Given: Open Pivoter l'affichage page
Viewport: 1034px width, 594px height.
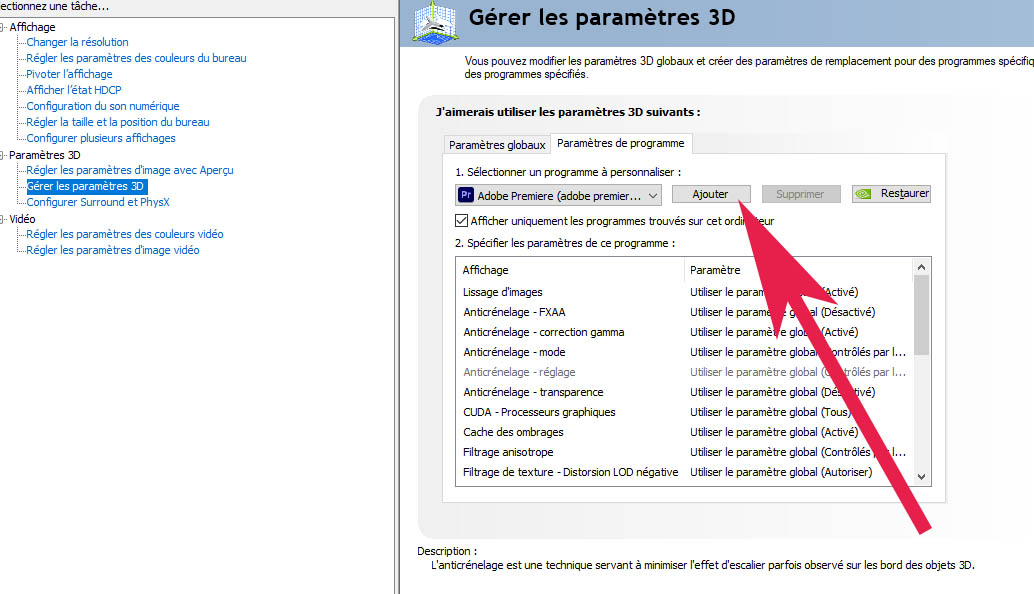Looking at the screenshot, I should [69, 74].
